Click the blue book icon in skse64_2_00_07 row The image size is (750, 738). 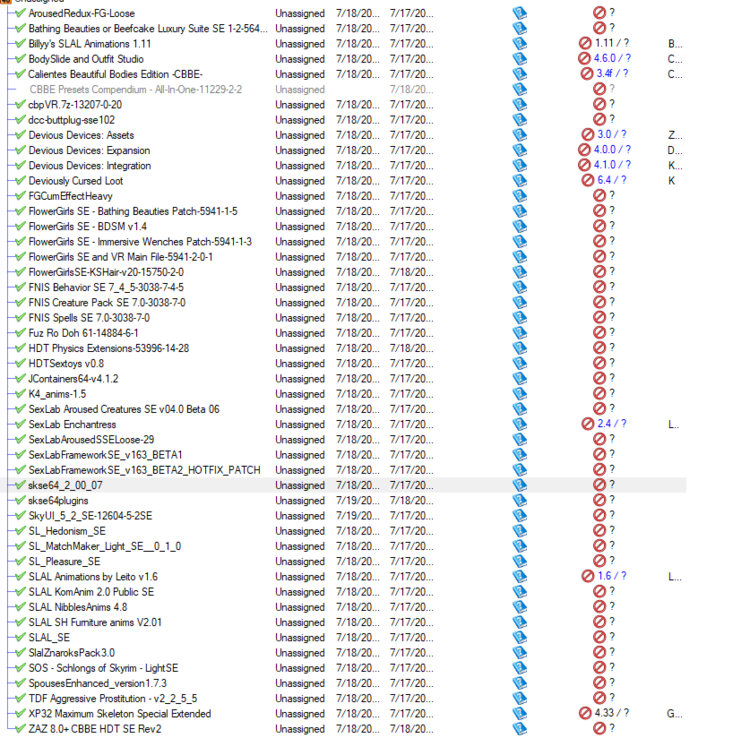coord(519,485)
